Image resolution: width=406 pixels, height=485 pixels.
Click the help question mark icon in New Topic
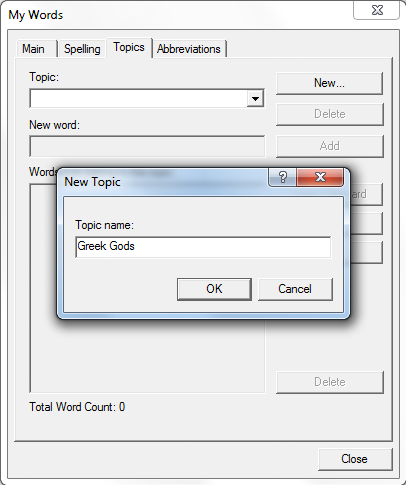click(282, 177)
